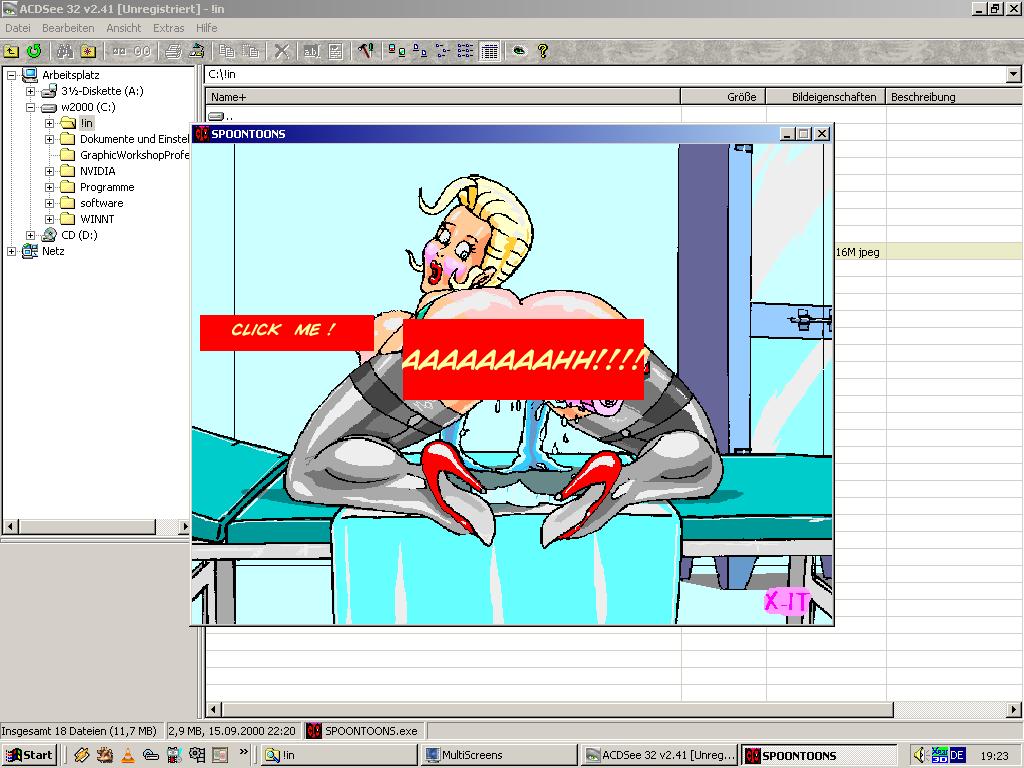
Task: Expand the NVIDIA folder node
Action: coord(50,171)
